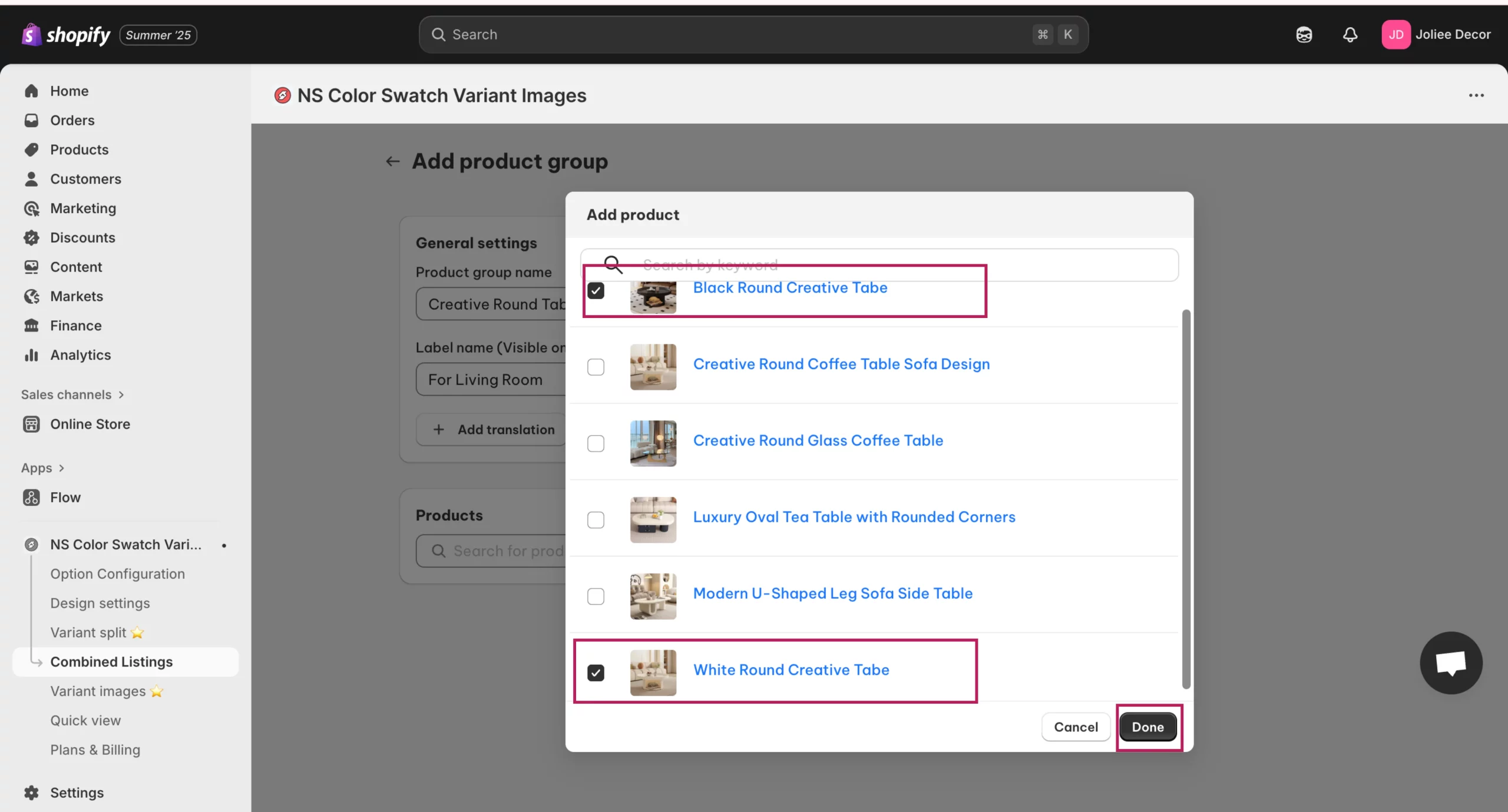Click the Creative Round Glass Coffee Table thumbnail

(653, 443)
